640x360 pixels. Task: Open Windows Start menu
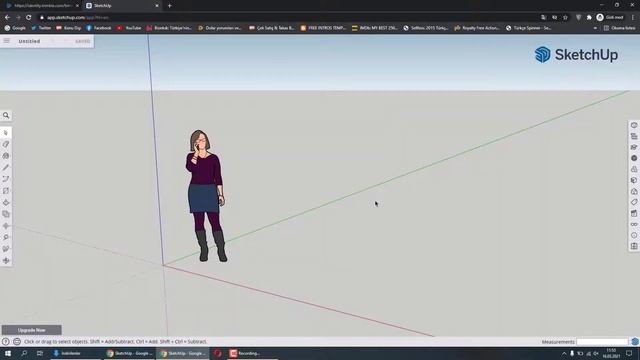(x=8, y=353)
